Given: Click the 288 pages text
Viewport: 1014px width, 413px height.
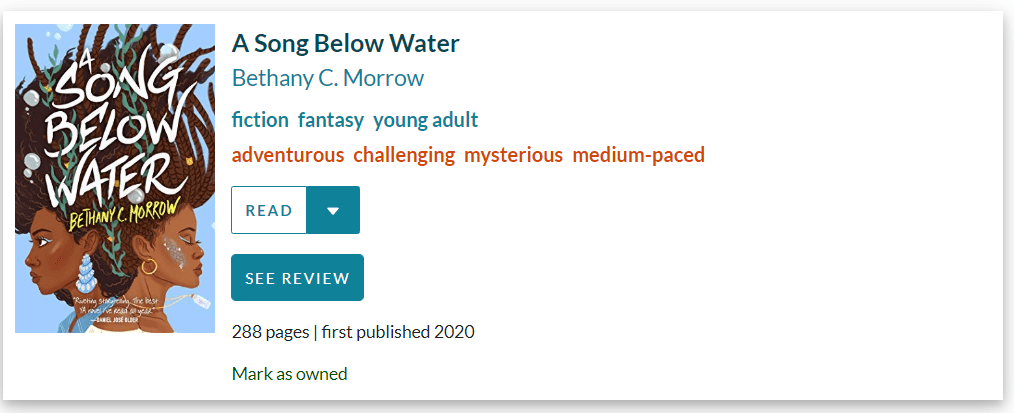Looking at the screenshot, I should pyautogui.click(x=270, y=331).
